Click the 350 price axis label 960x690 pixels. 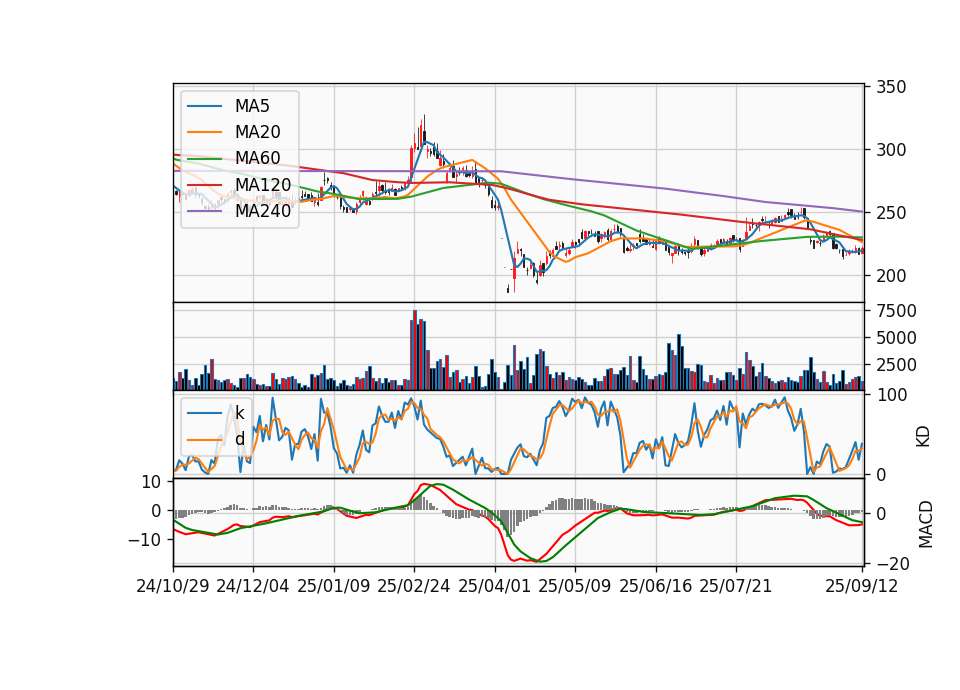click(891, 87)
